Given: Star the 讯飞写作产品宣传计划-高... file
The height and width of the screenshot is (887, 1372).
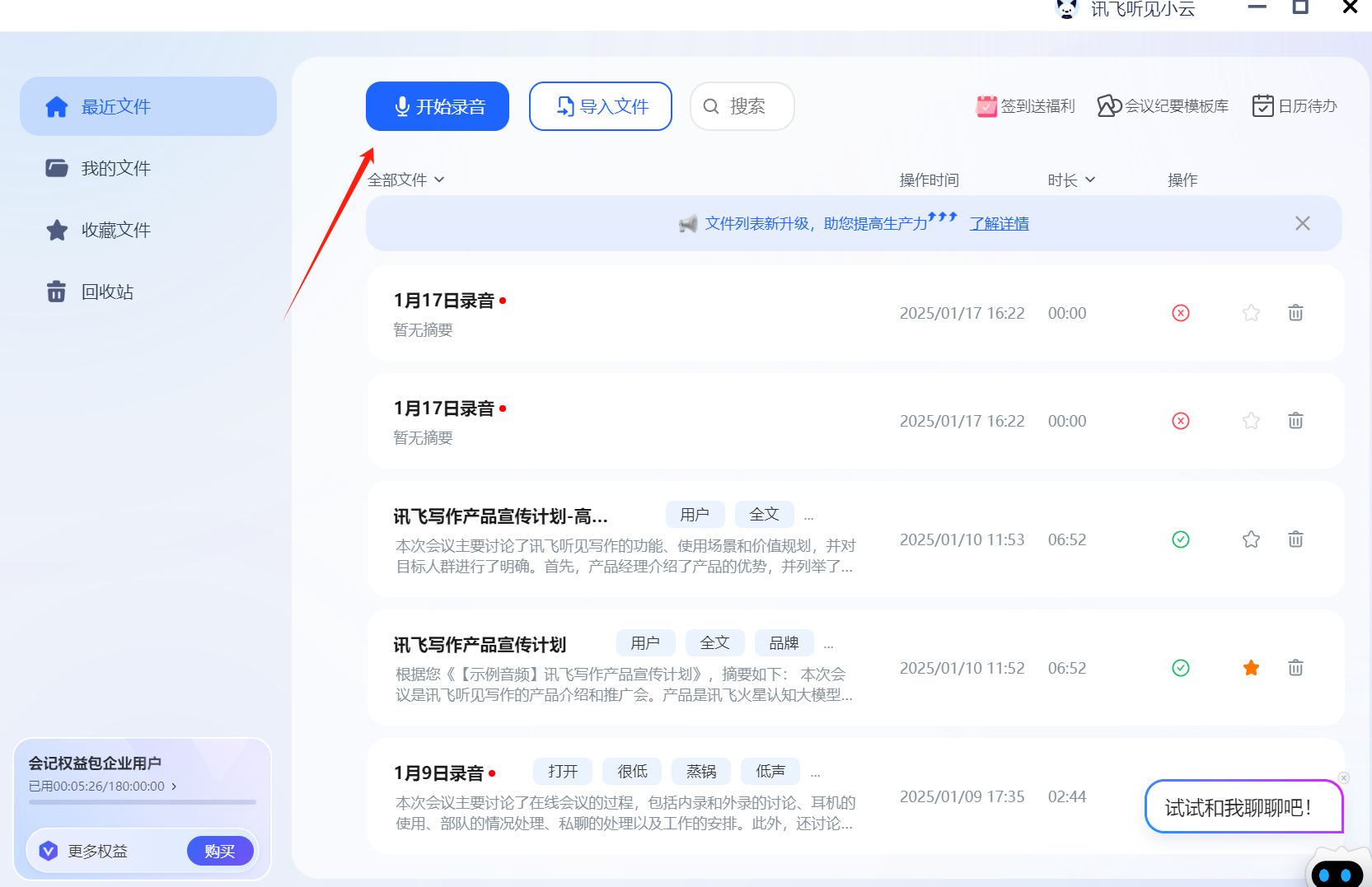Looking at the screenshot, I should click(1251, 539).
